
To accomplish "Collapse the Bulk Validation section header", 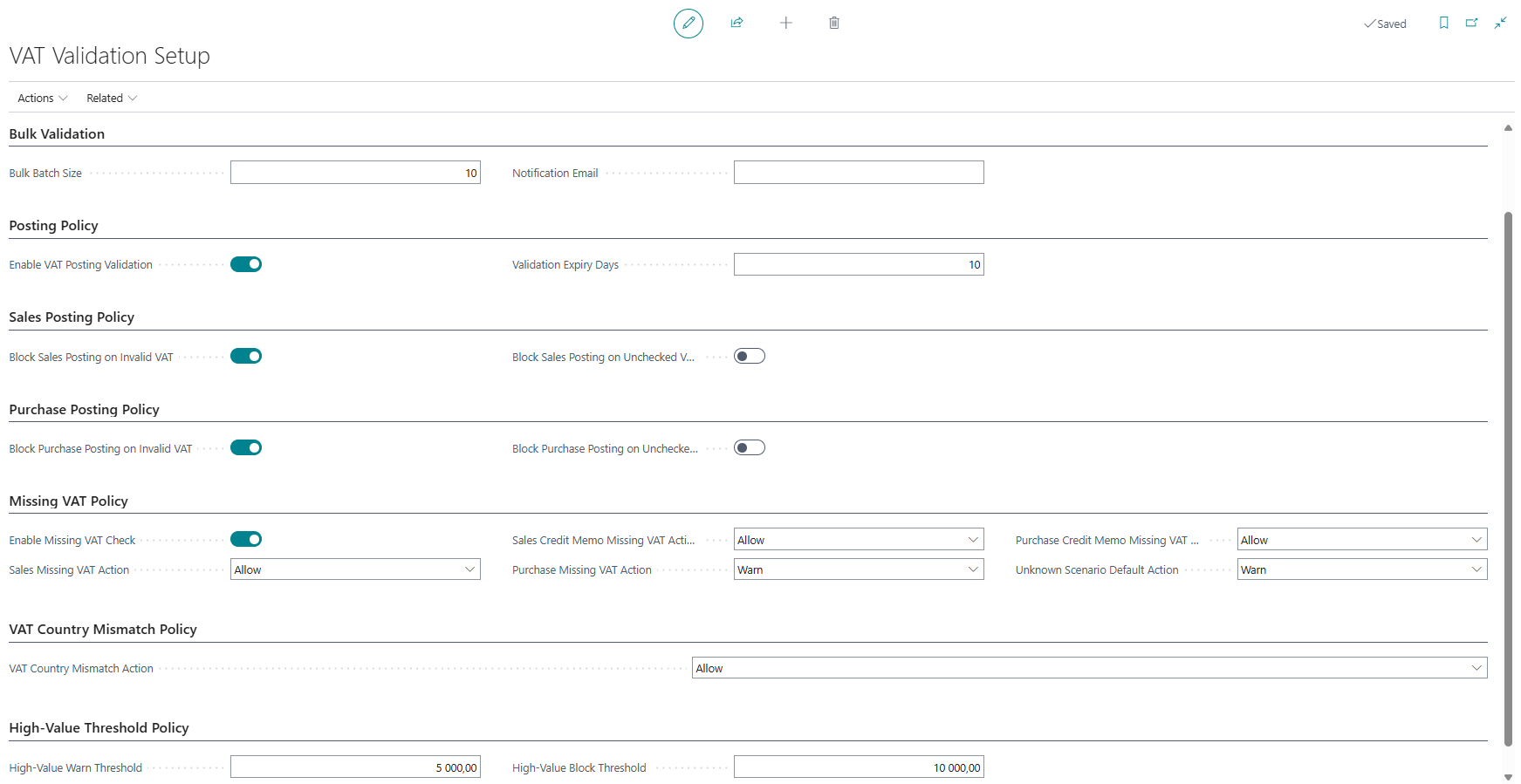I will click(57, 134).
